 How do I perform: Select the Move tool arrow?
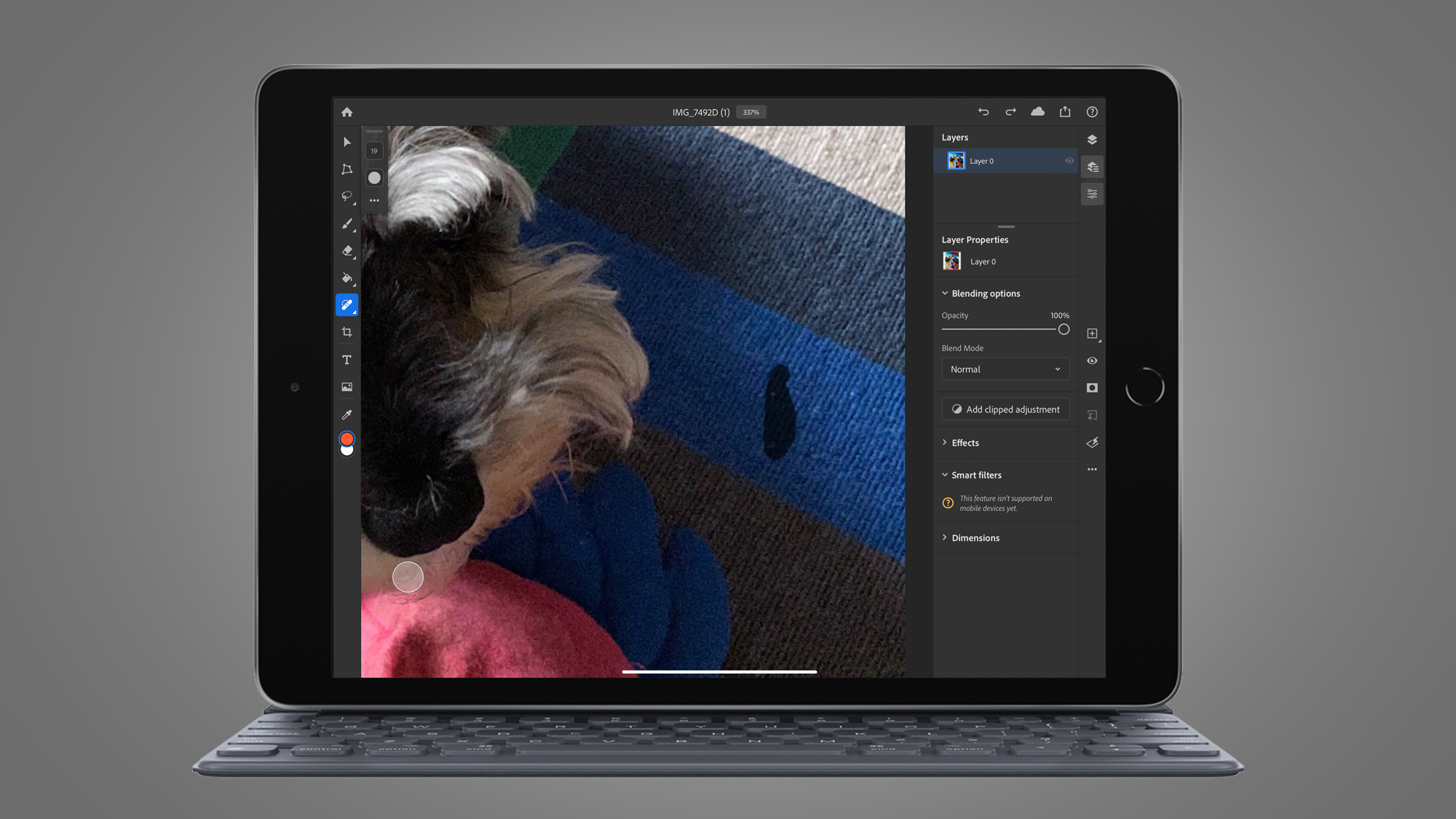pos(347,142)
